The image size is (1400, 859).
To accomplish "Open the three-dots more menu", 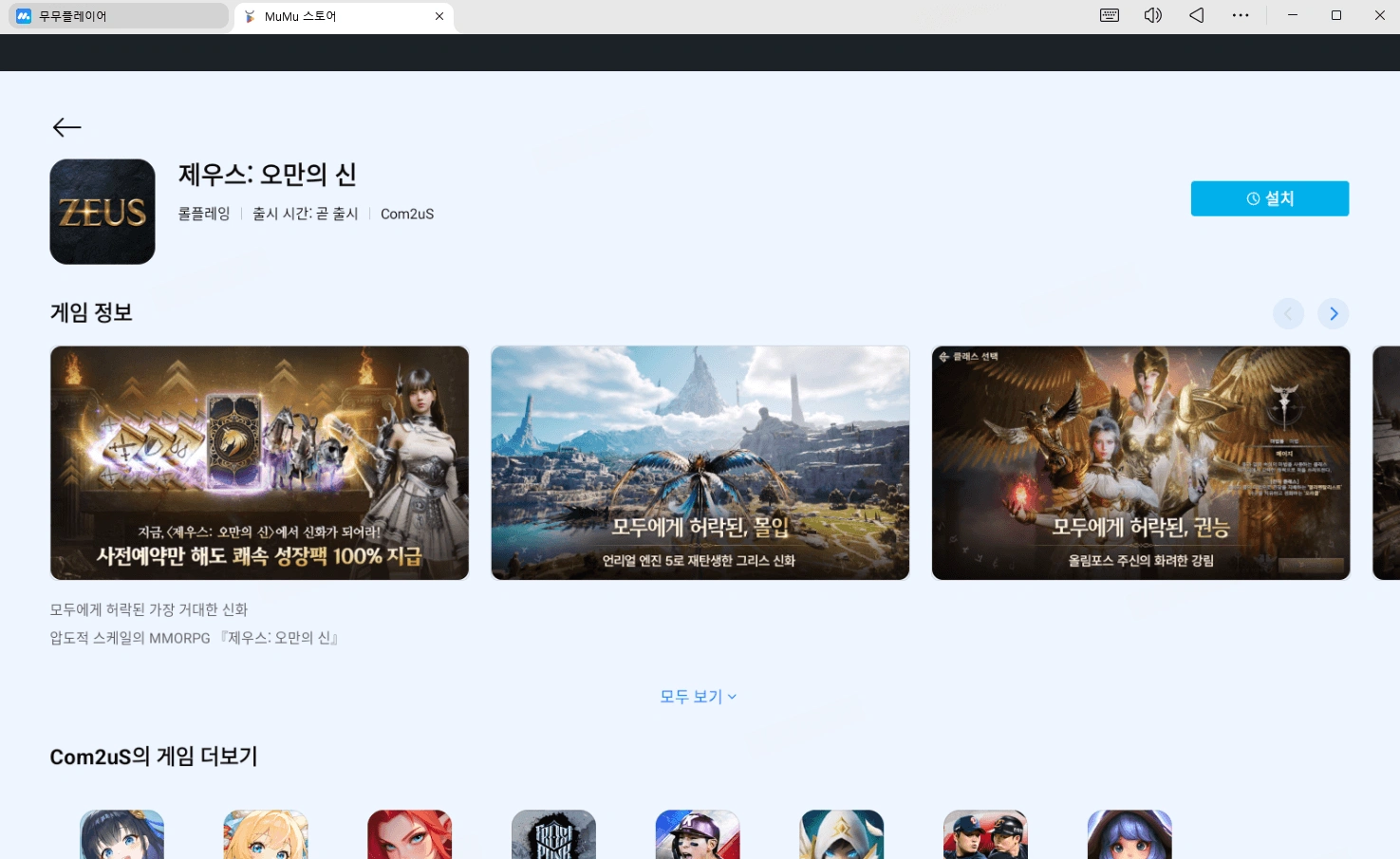I will tap(1241, 15).
